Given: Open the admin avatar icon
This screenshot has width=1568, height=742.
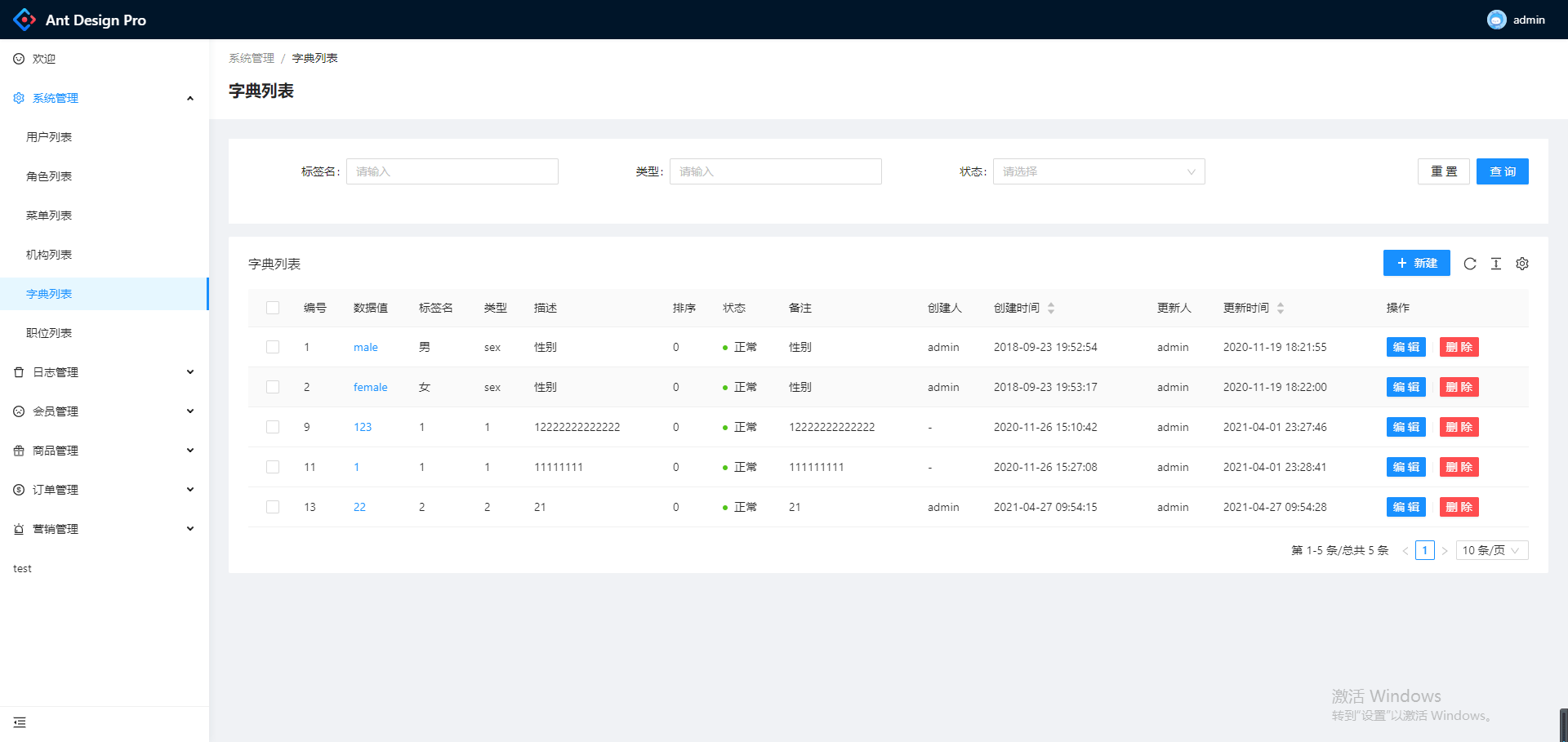Looking at the screenshot, I should (1496, 20).
